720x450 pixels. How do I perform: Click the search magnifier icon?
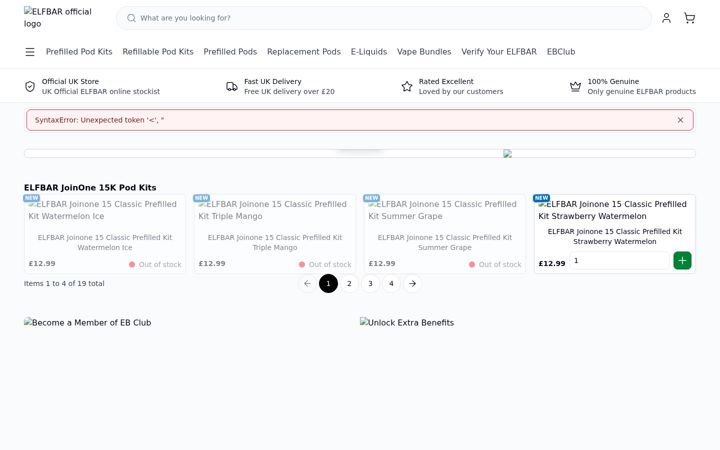tap(131, 18)
